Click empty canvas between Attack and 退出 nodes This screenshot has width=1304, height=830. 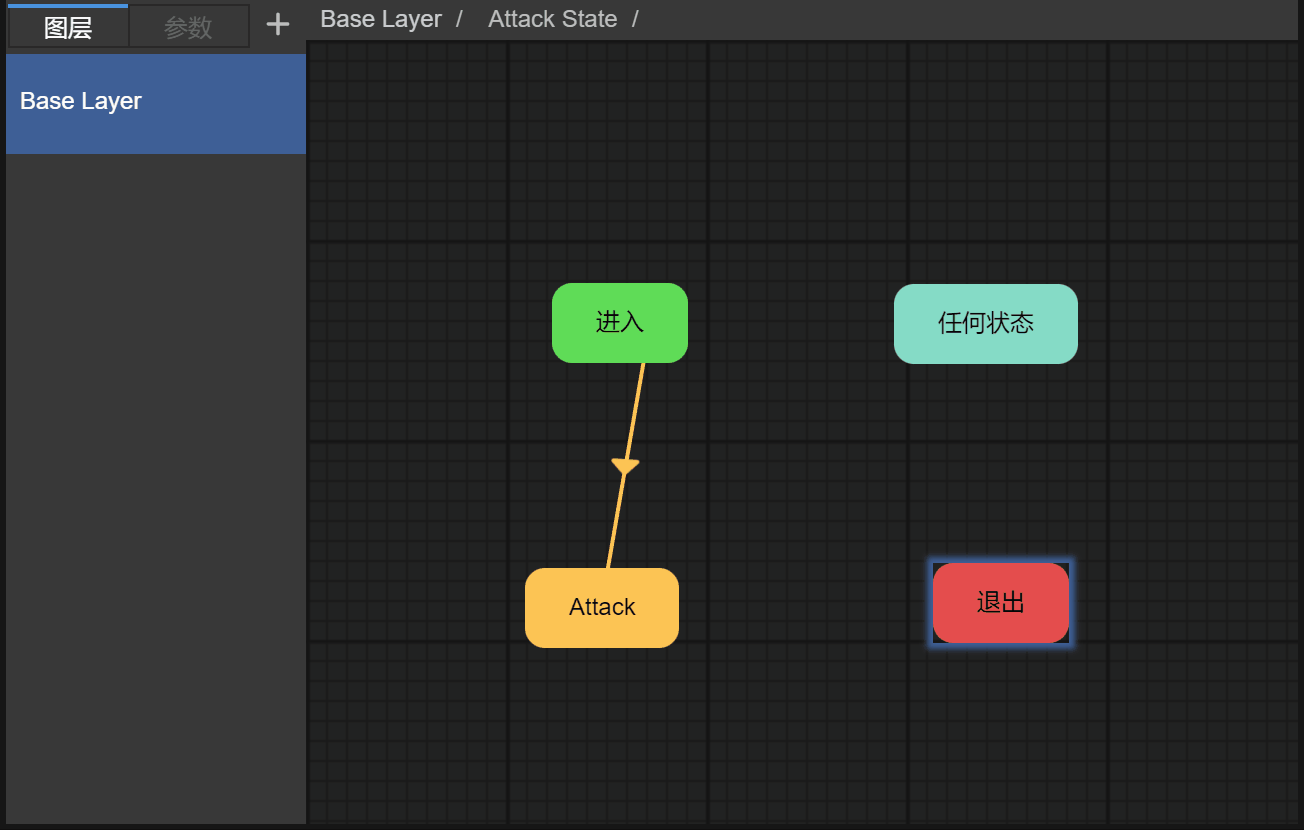click(805, 605)
